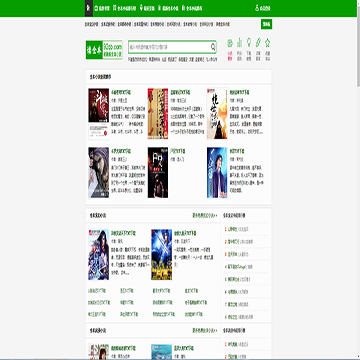The image size is (360, 360).
Task: Open the dark red first recommended book cover
Action: 99,105
